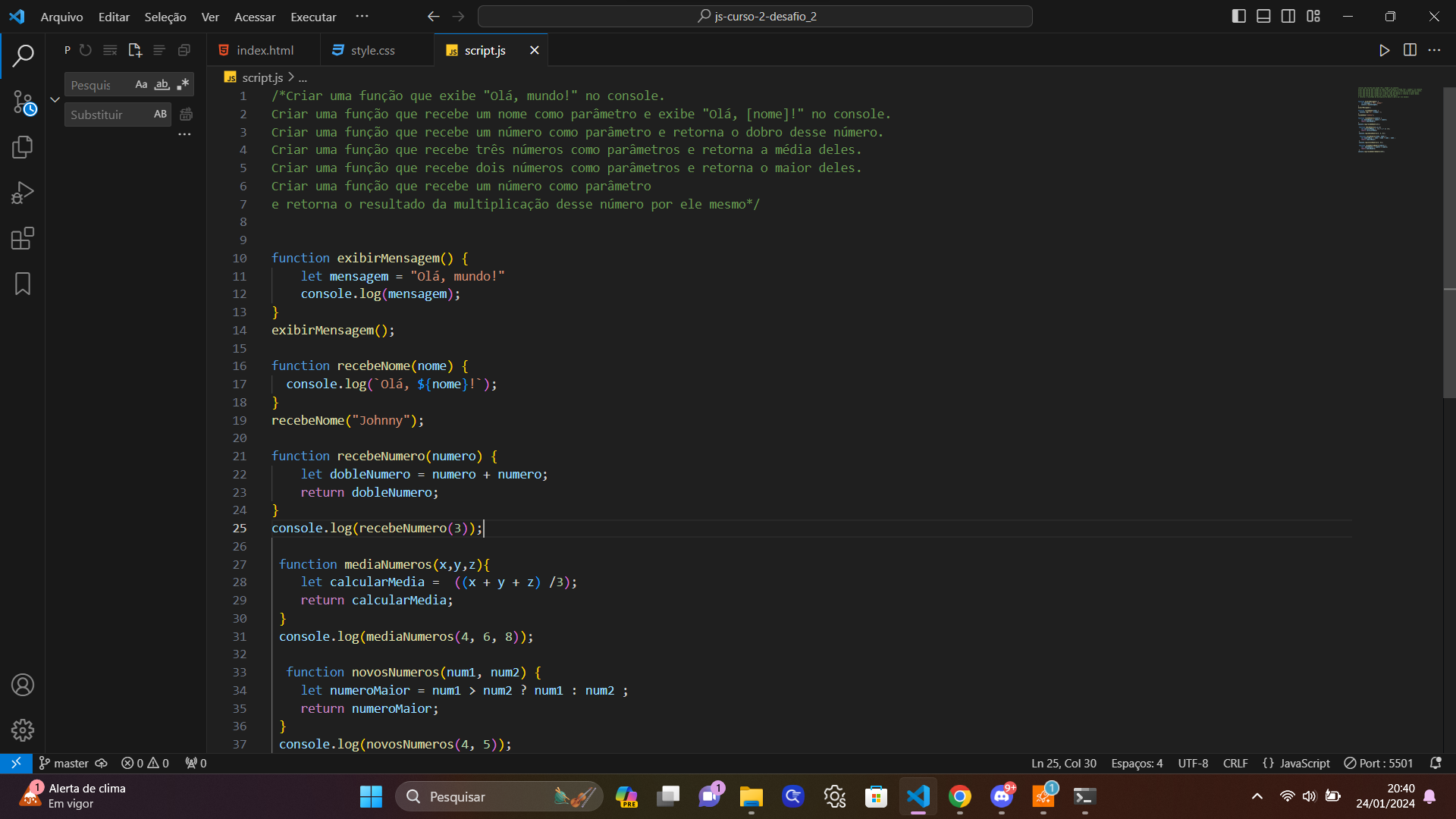
Task: Open Run and Debug view
Action: [23, 193]
